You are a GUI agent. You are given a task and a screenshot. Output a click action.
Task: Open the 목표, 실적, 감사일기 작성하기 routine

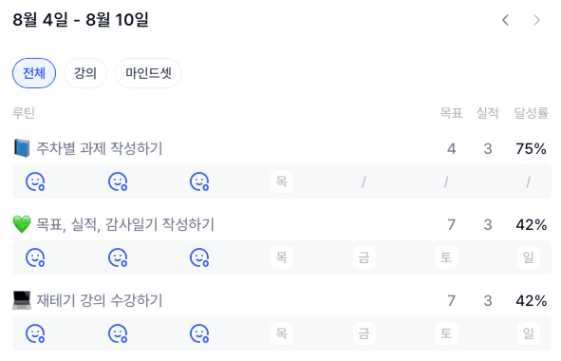click(125, 225)
